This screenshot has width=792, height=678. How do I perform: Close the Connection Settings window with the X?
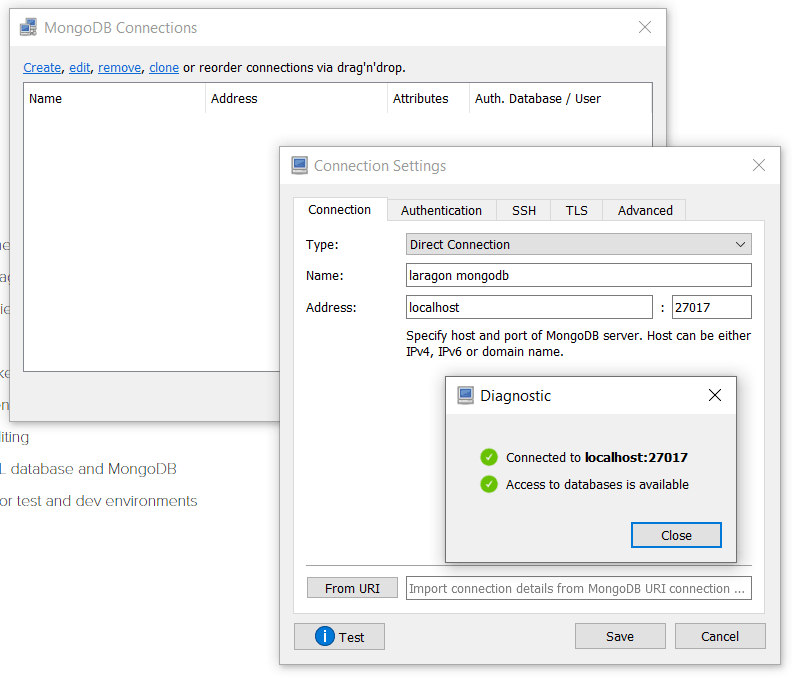(759, 165)
